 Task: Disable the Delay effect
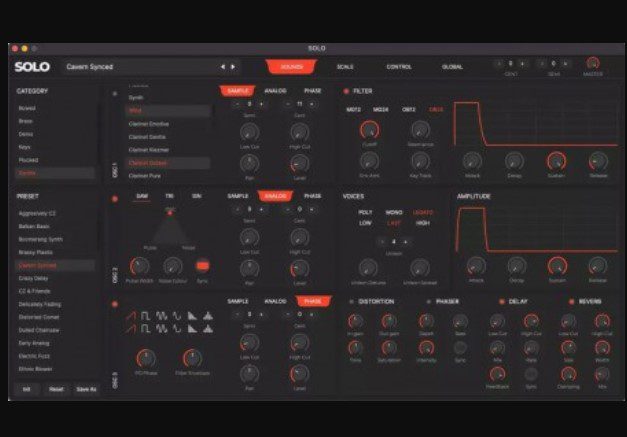(x=501, y=301)
